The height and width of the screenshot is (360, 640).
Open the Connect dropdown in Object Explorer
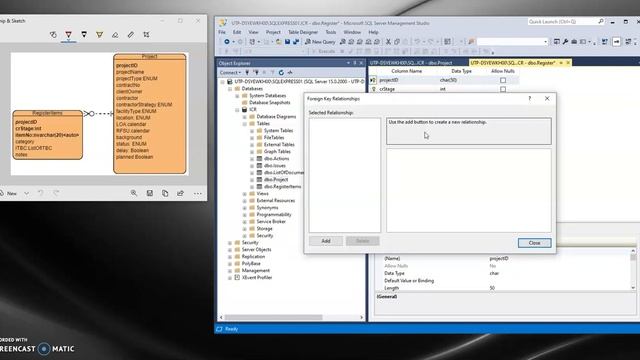[230, 73]
